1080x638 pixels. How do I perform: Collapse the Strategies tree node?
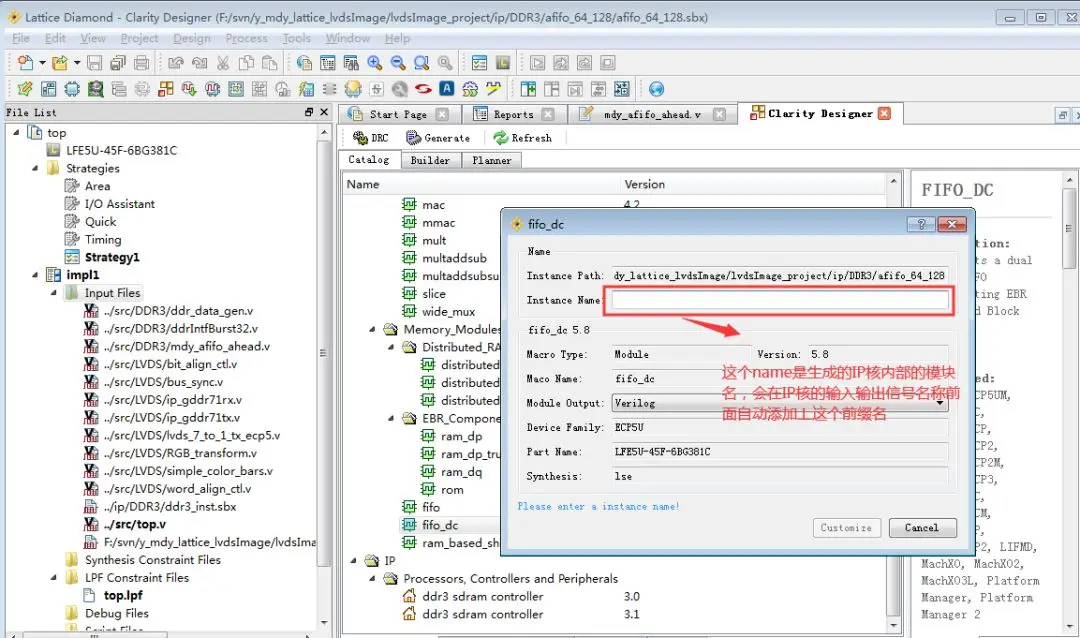tap(34, 167)
